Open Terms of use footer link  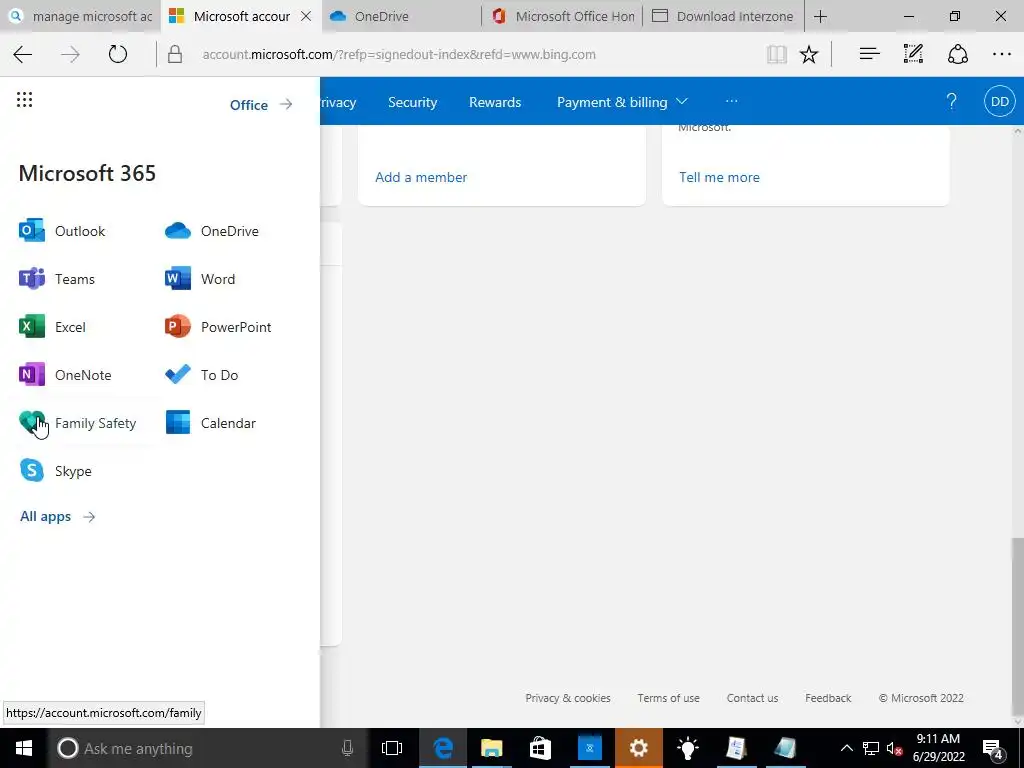(x=668, y=698)
